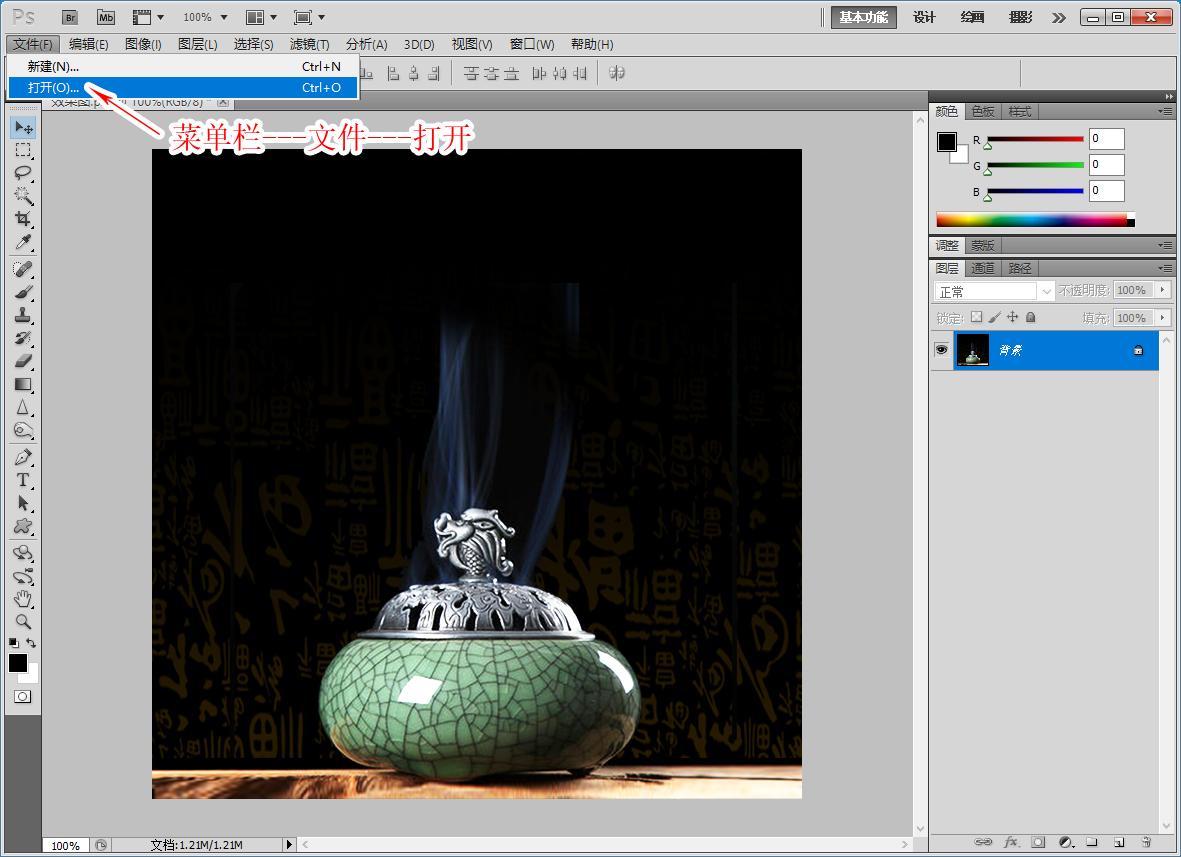
Task: Hide the 背景 layer with eye icon
Action: [x=941, y=350]
